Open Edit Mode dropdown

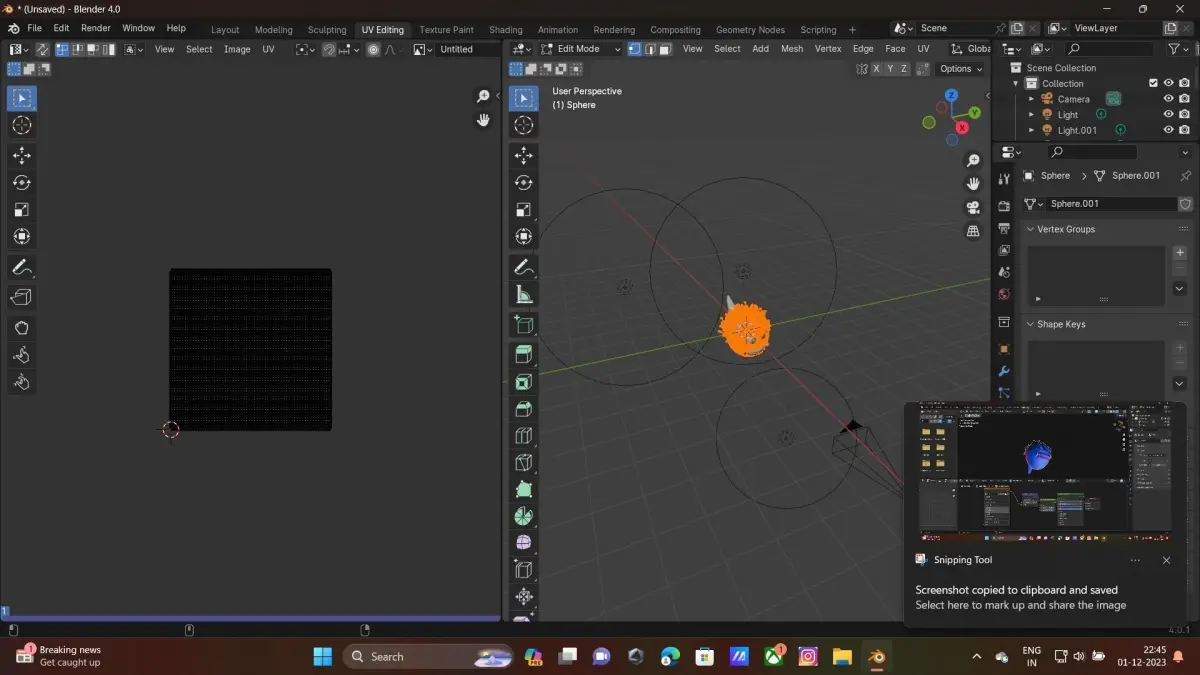[x=581, y=49]
